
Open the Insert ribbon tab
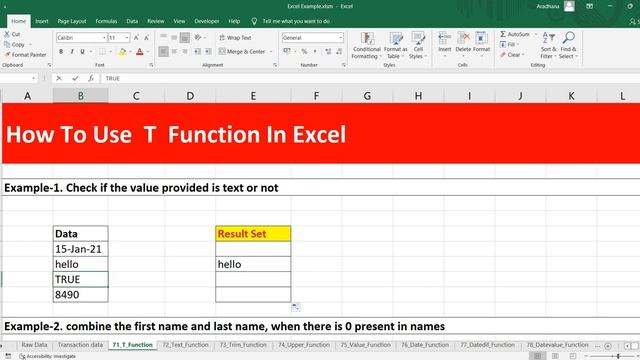pos(42,21)
